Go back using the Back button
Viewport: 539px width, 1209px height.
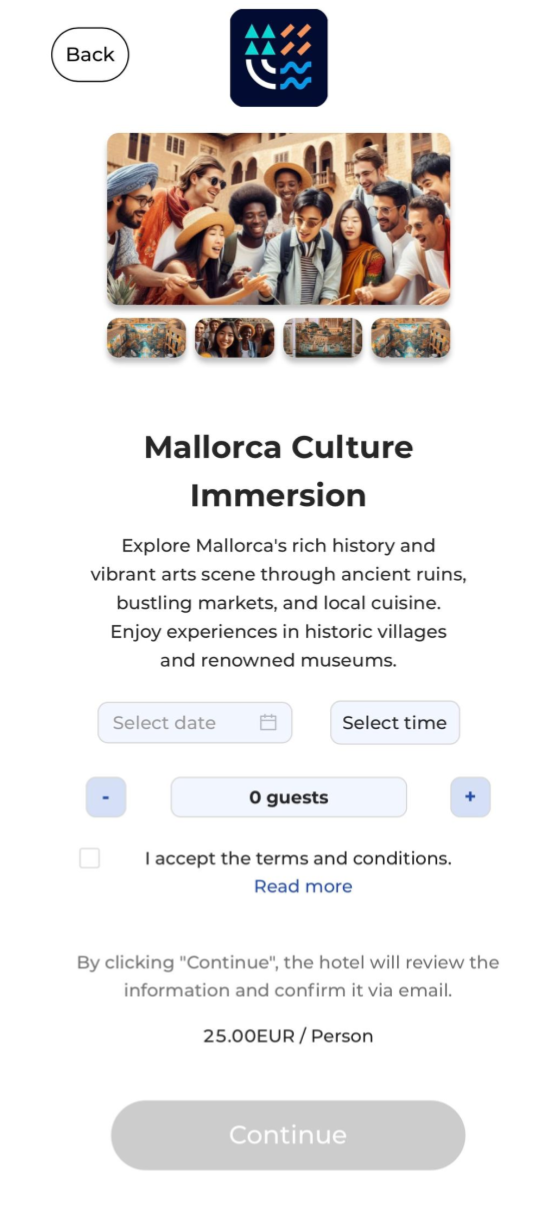(x=90, y=54)
